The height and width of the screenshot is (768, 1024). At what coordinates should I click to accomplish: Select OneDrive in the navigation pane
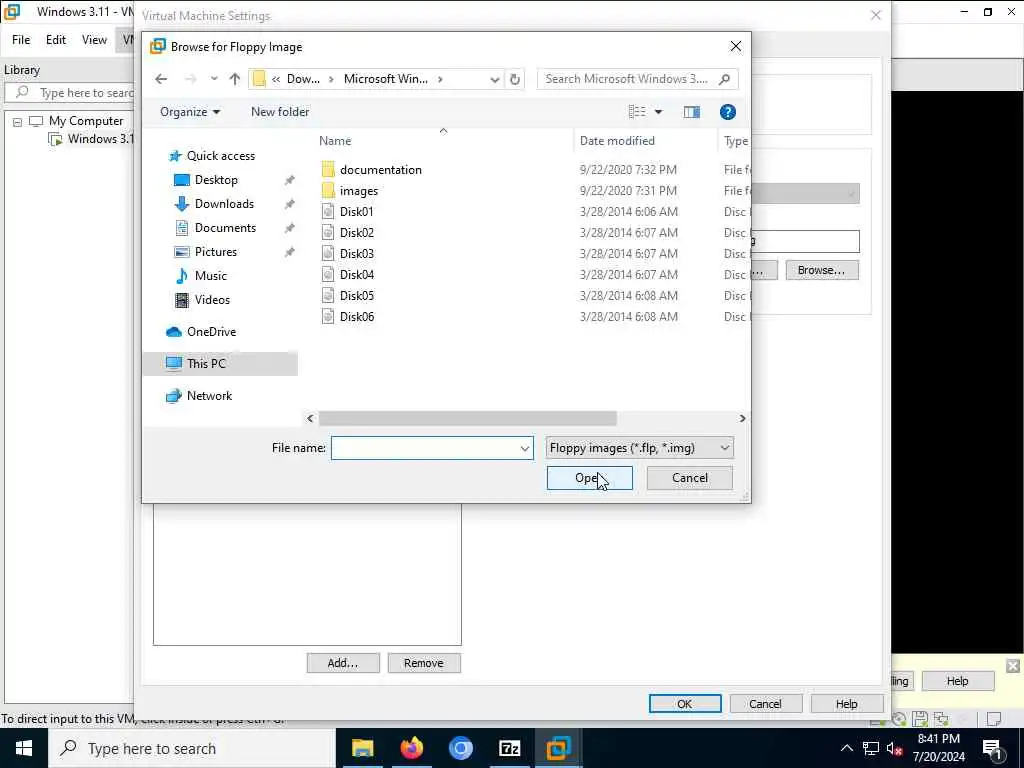click(211, 332)
